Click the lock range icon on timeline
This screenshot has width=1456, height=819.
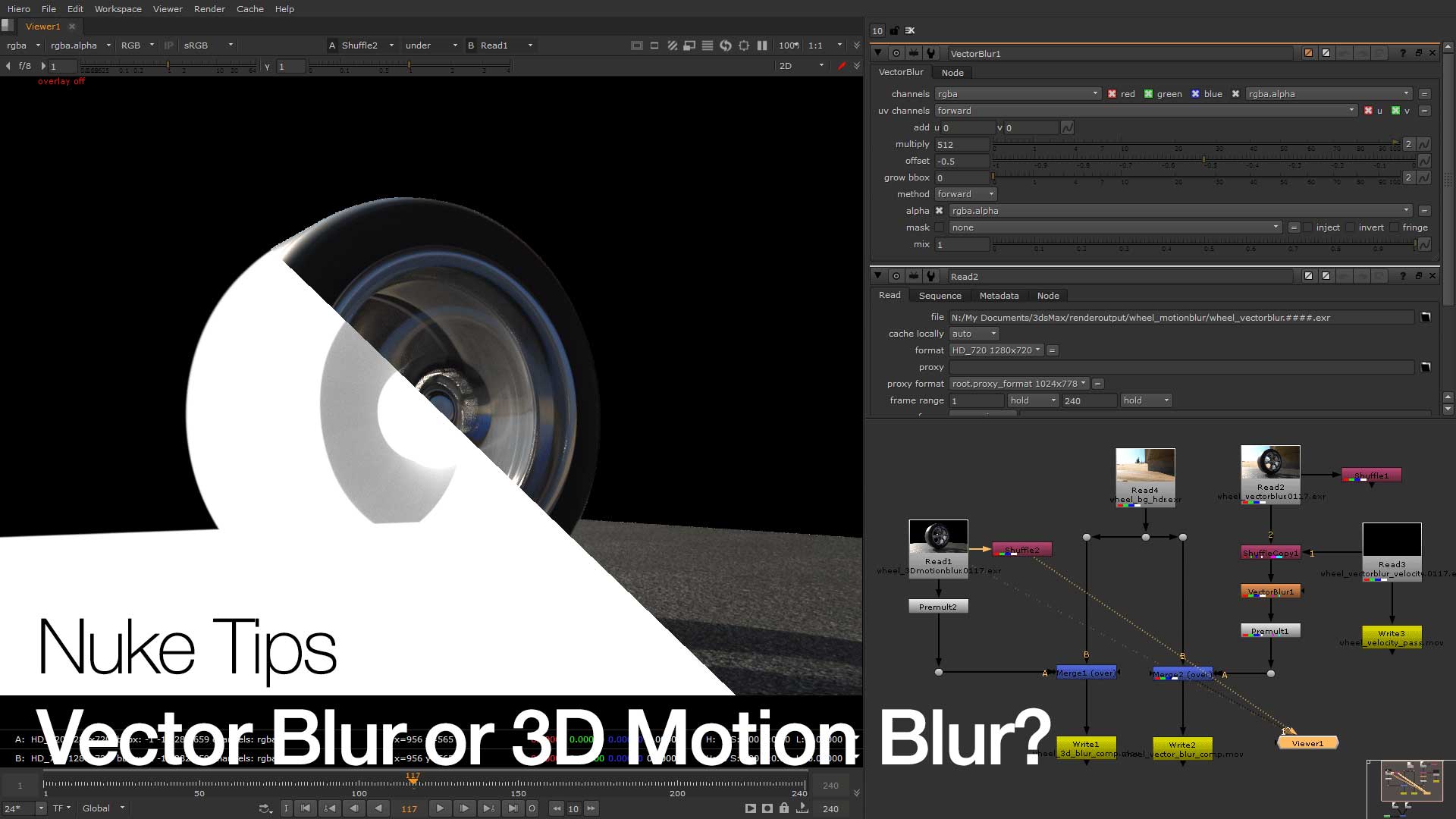coord(784,808)
